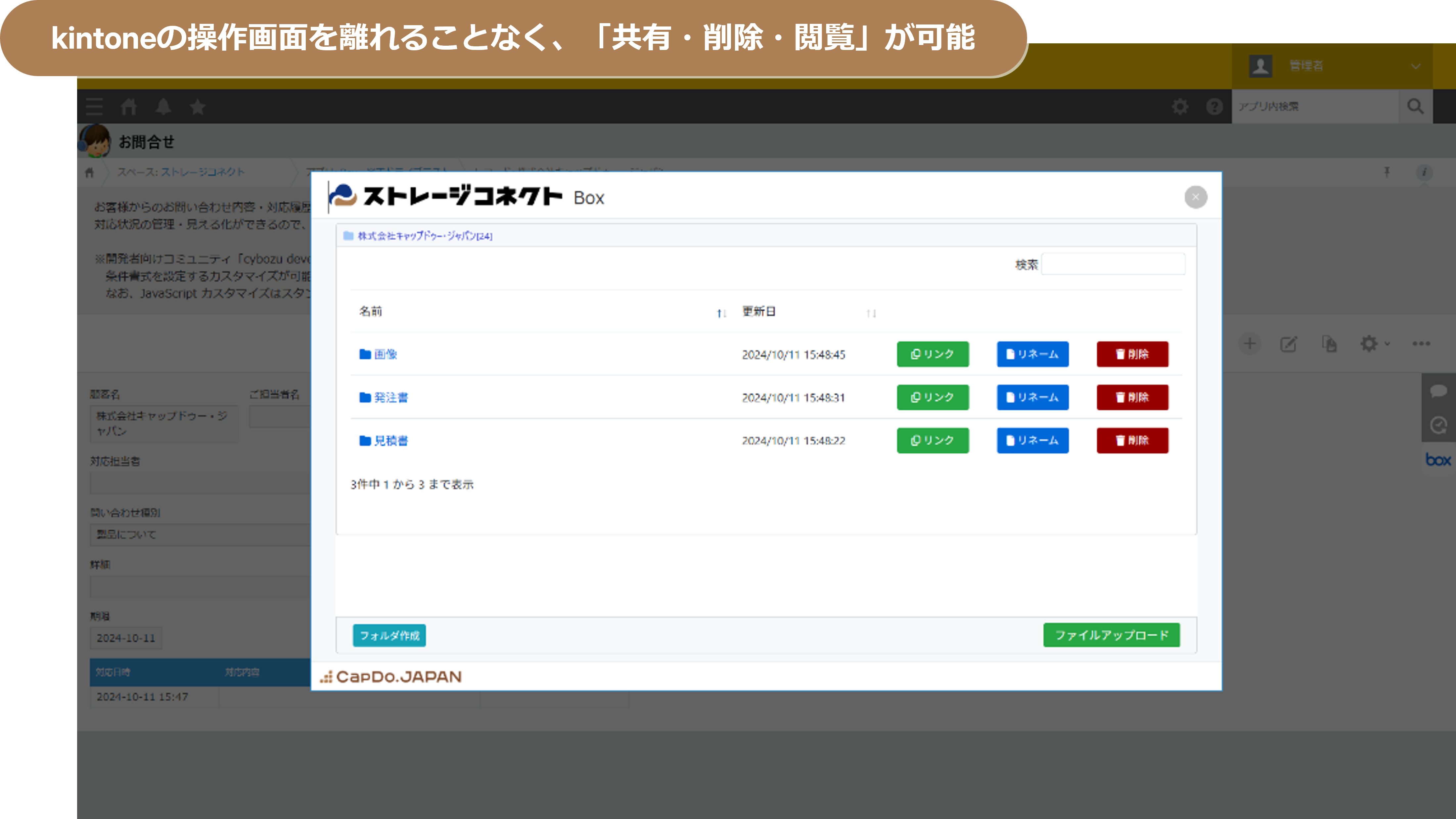This screenshot has width=1456, height=819.
Task: Click リンク button for 見積書 folder
Action: (933, 440)
